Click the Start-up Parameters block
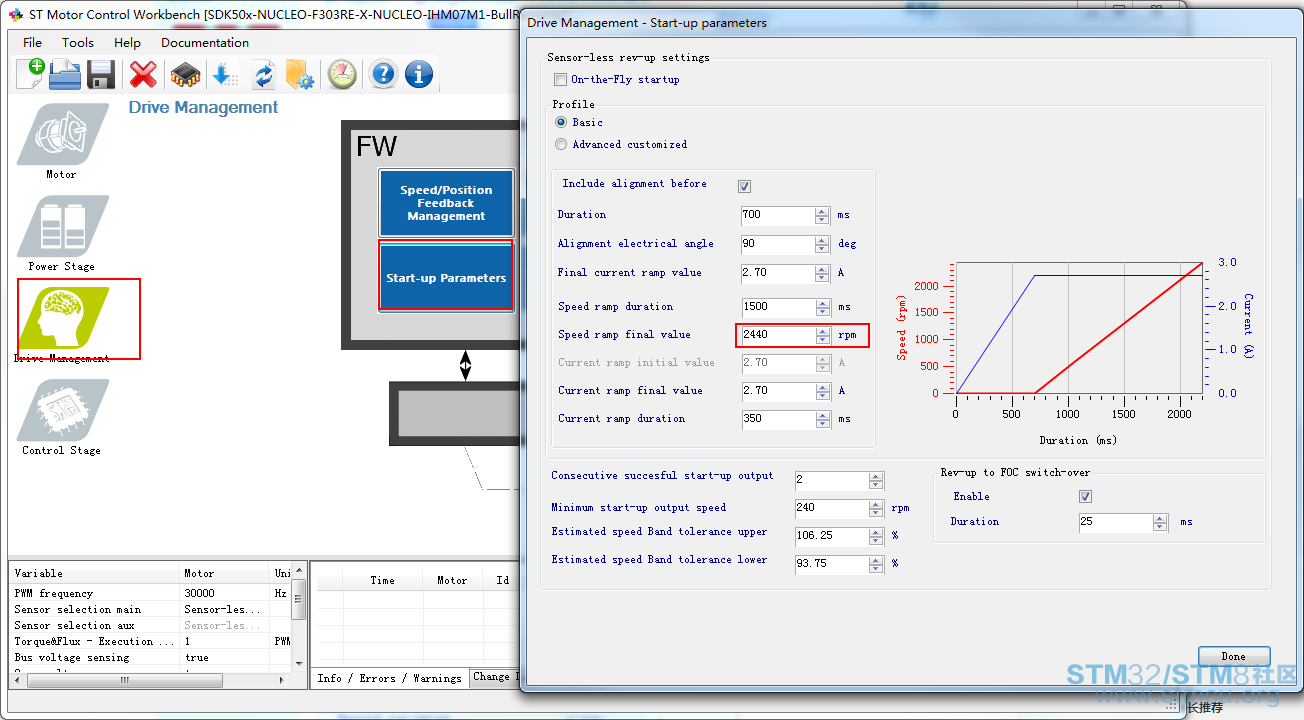1304x720 pixels. (446, 277)
